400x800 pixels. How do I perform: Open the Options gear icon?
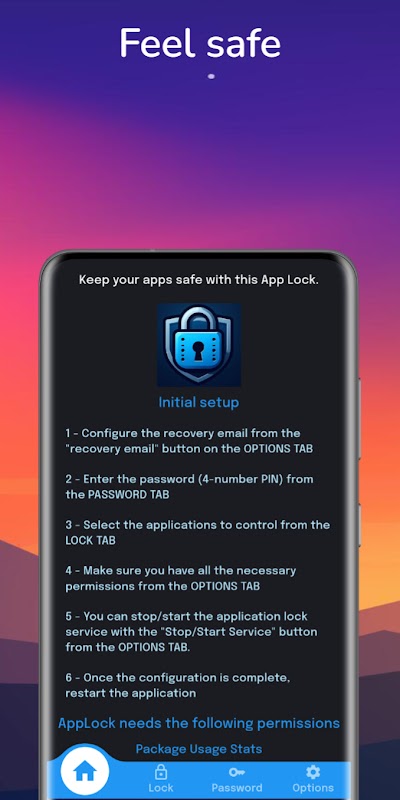click(x=313, y=772)
